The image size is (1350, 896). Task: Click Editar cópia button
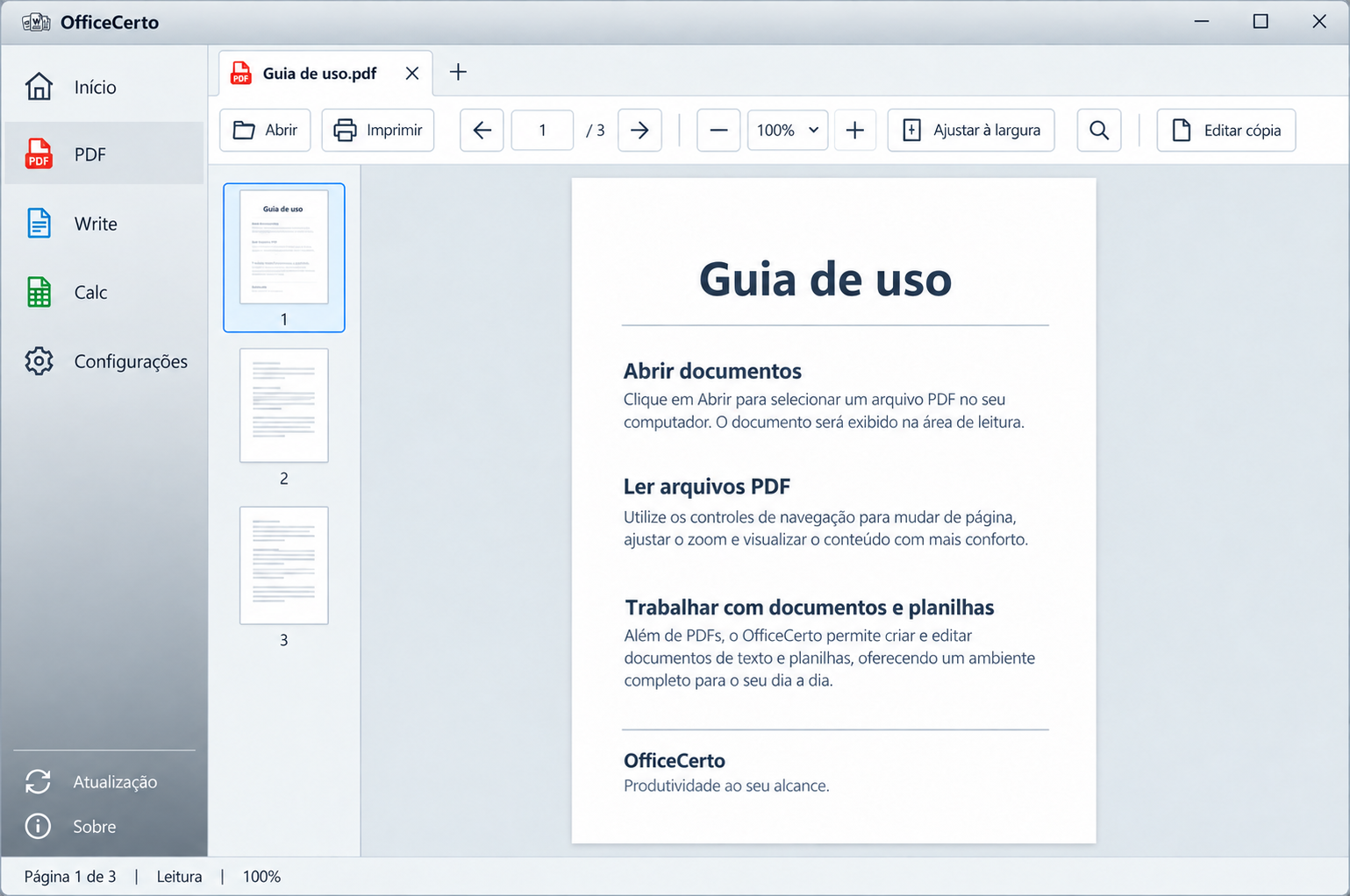(1226, 130)
